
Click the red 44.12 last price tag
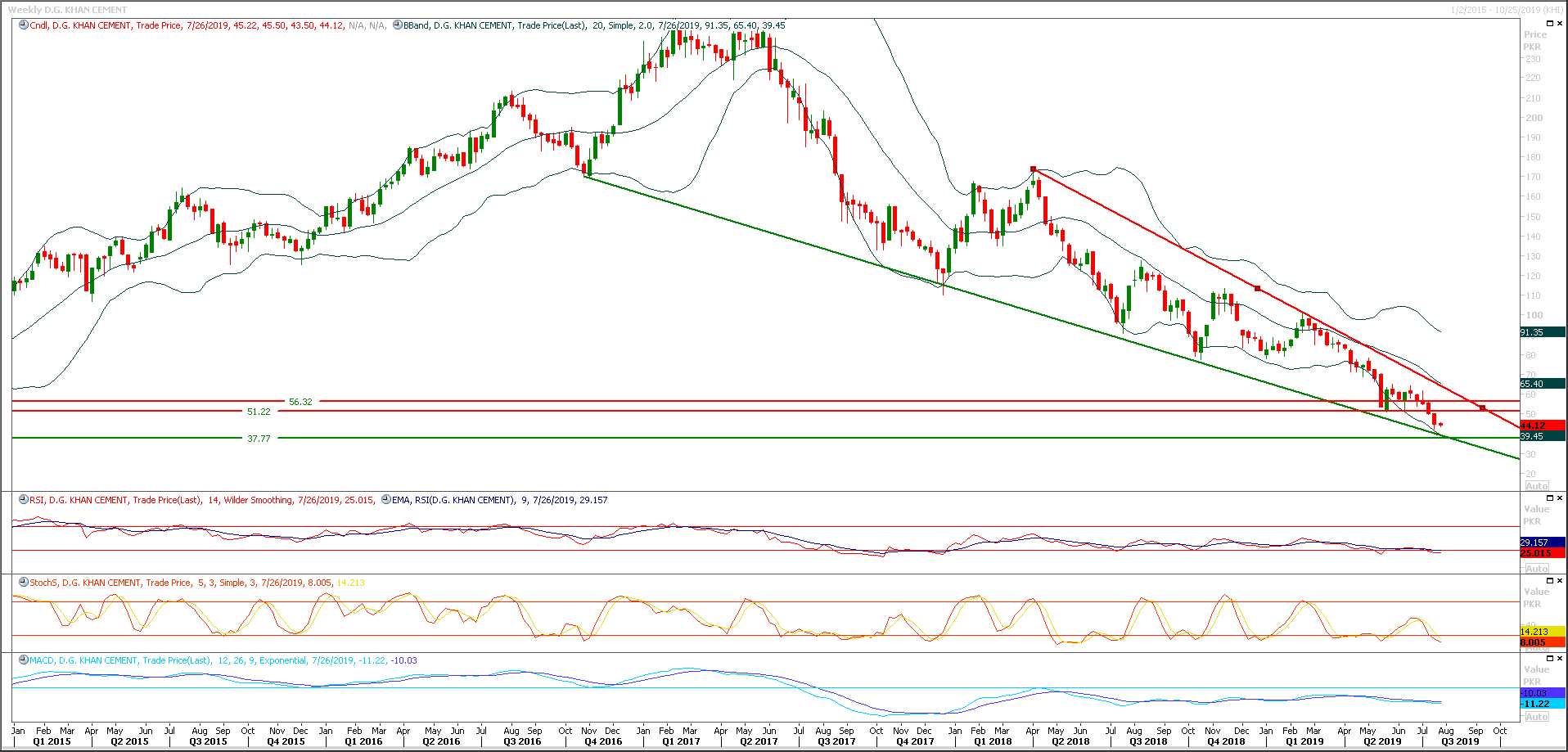coord(1541,426)
